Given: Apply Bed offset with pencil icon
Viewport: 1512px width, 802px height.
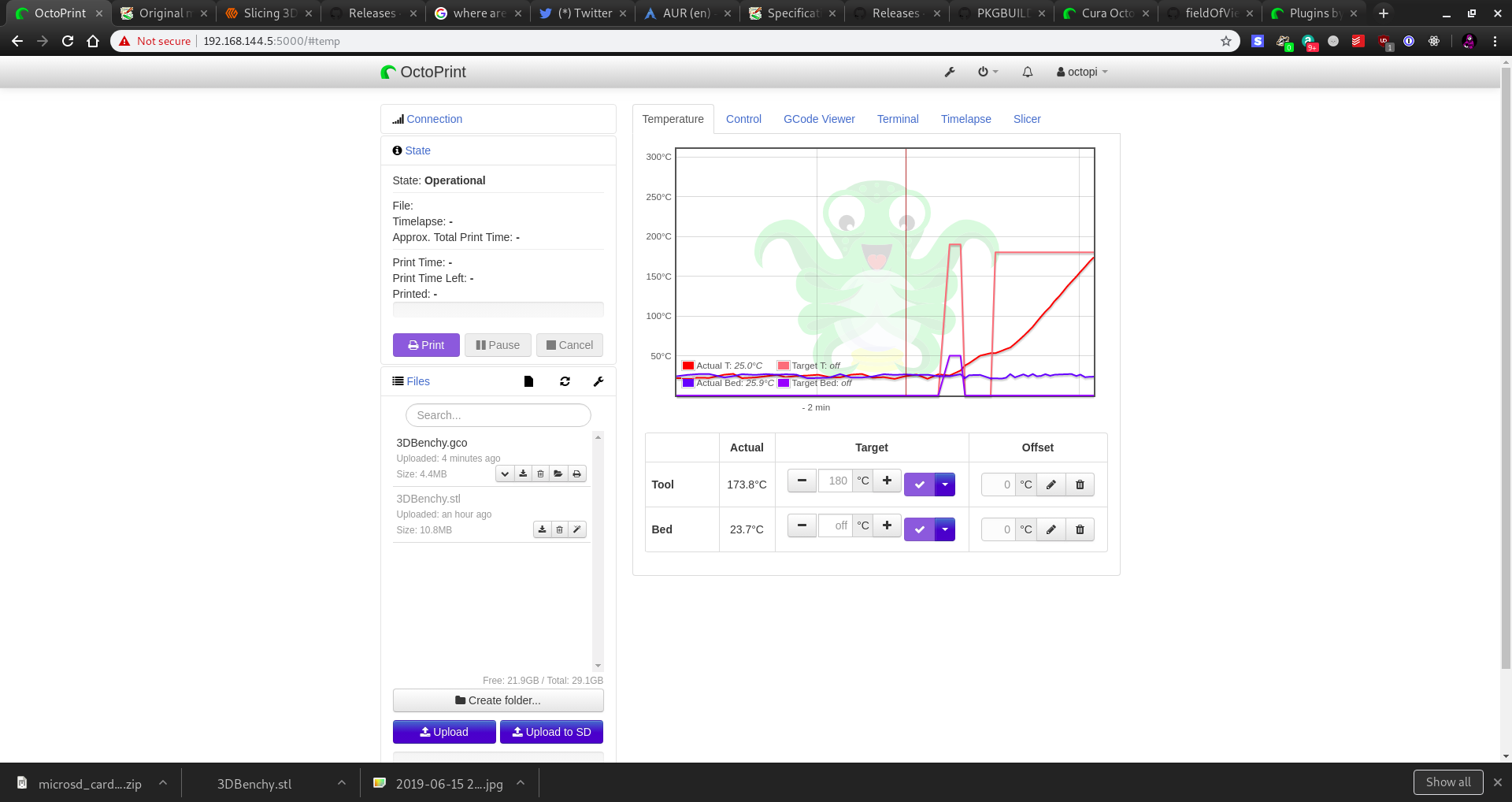Looking at the screenshot, I should (x=1051, y=529).
